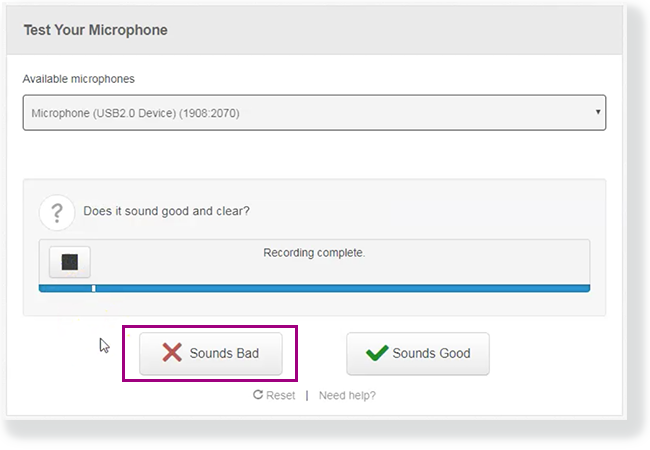This screenshot has height=450, width=650.
Task: Click the question mark circle icon
Action: tap(57, 212)
